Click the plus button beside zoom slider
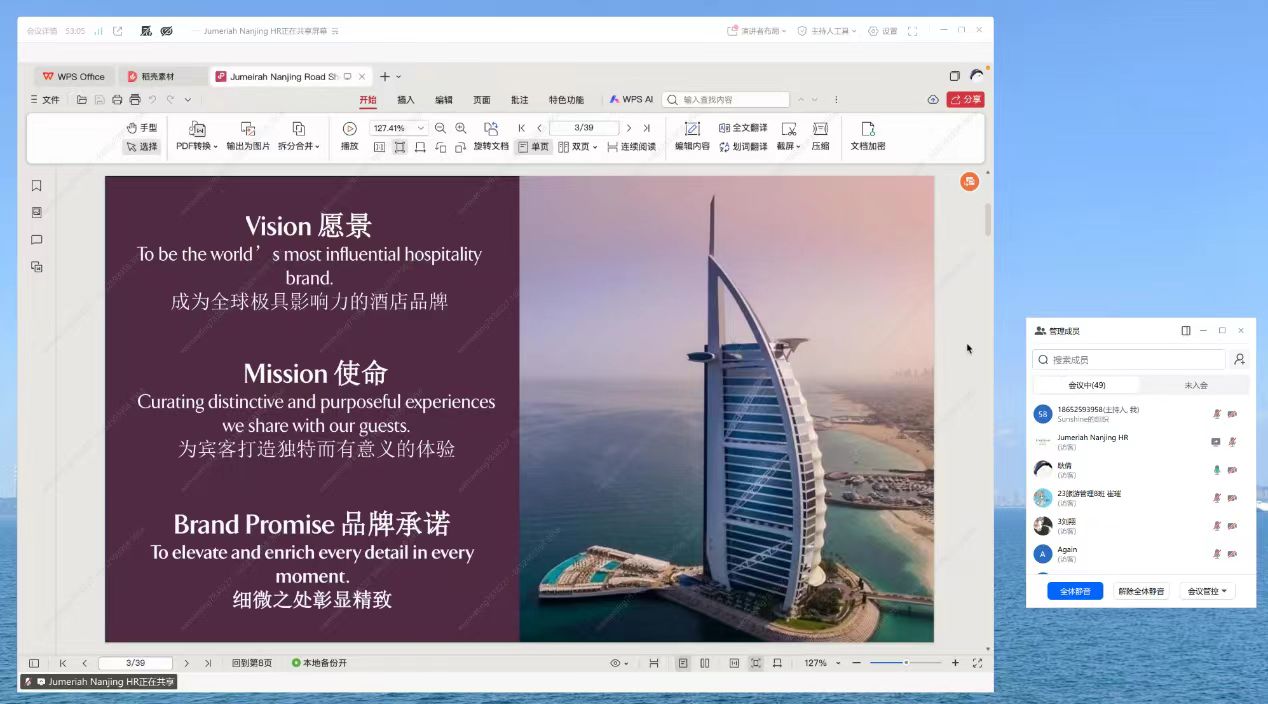 point(955,663)
